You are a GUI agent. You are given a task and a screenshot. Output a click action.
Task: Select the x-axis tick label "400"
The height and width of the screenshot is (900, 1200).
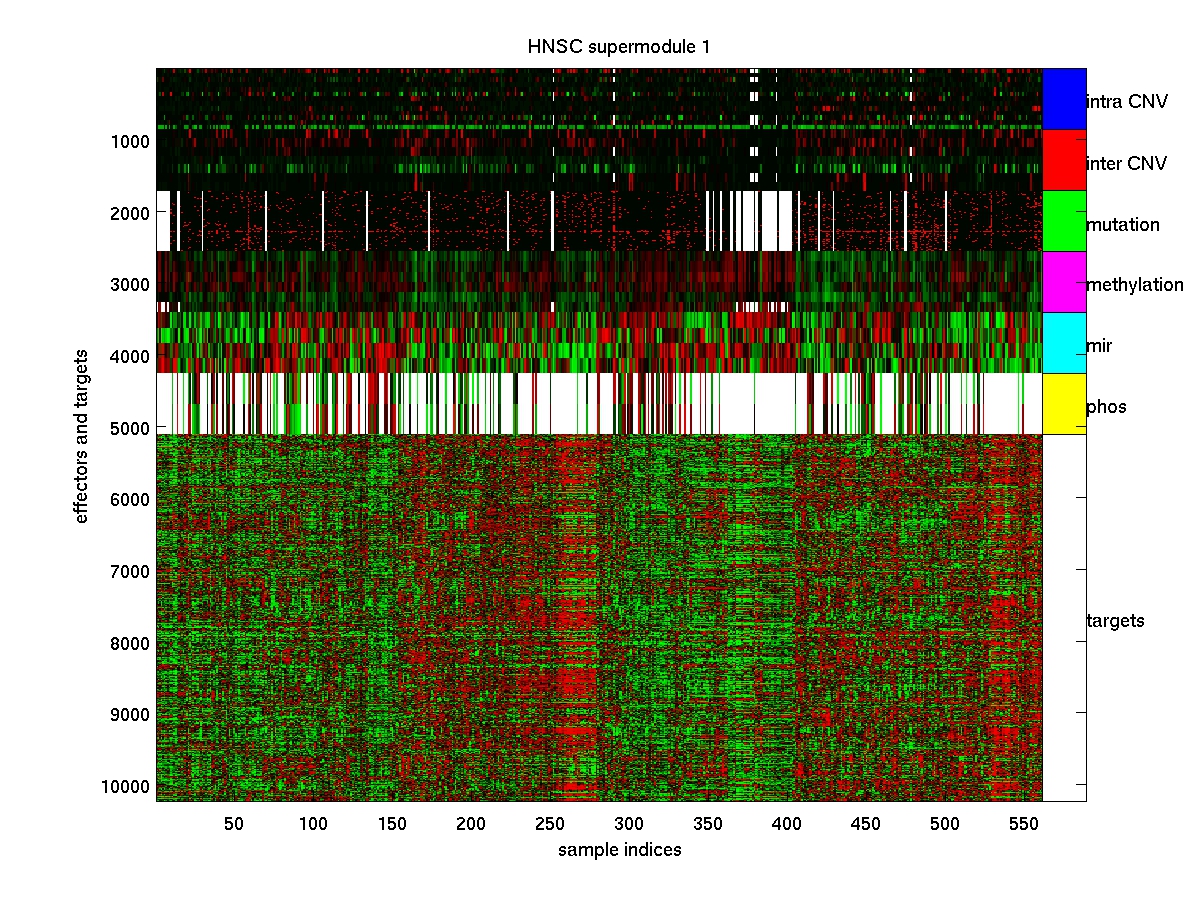[x=787, y=823]
